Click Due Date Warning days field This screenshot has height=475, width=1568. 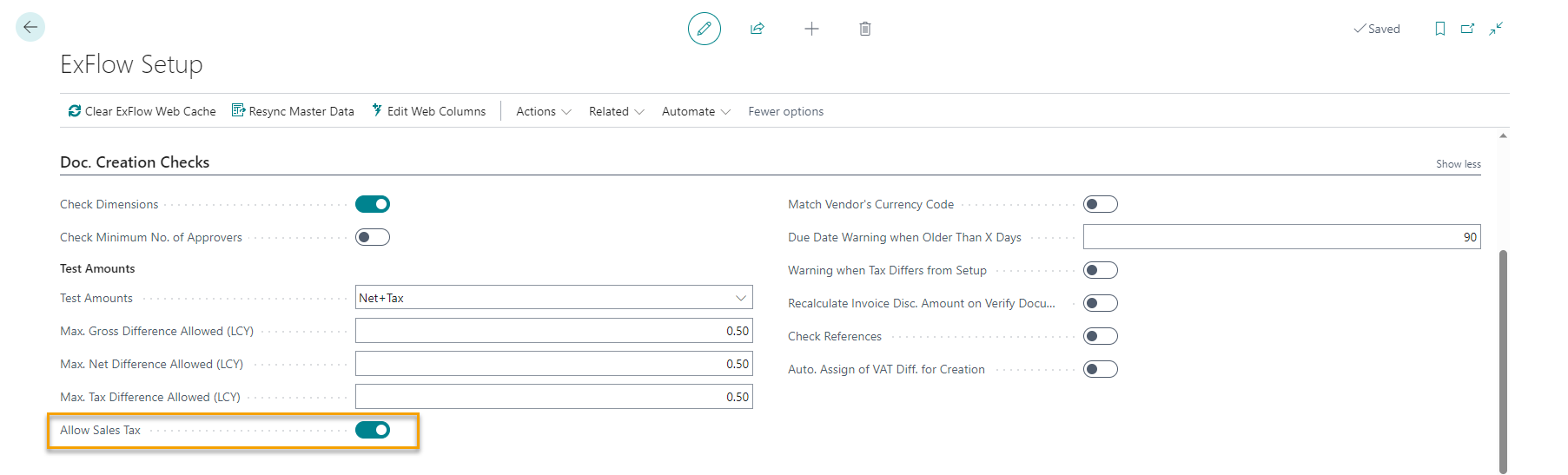click(1282, 237)
